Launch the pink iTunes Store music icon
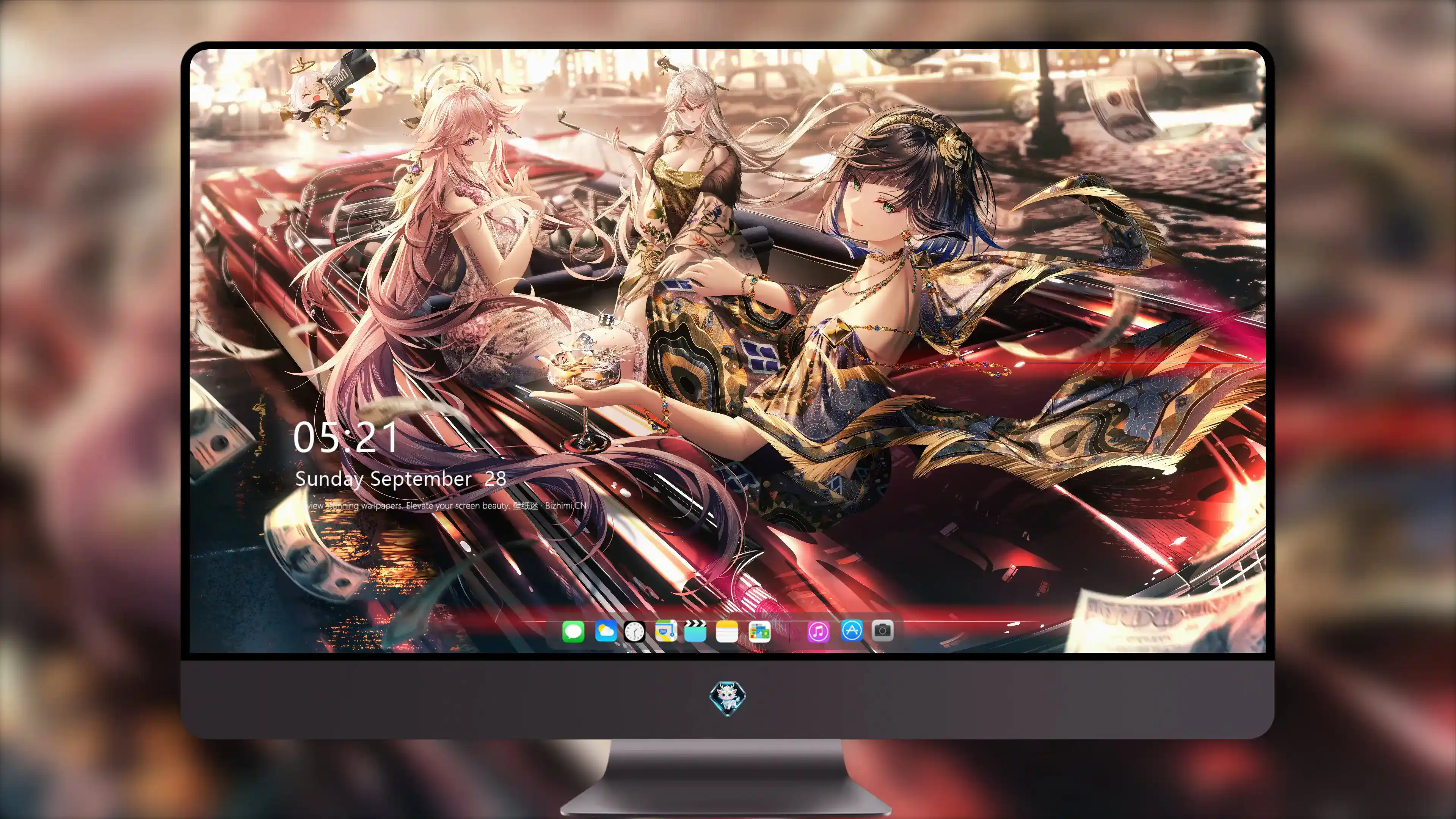This screenshot has width=1456, height=819. (819, 631)
